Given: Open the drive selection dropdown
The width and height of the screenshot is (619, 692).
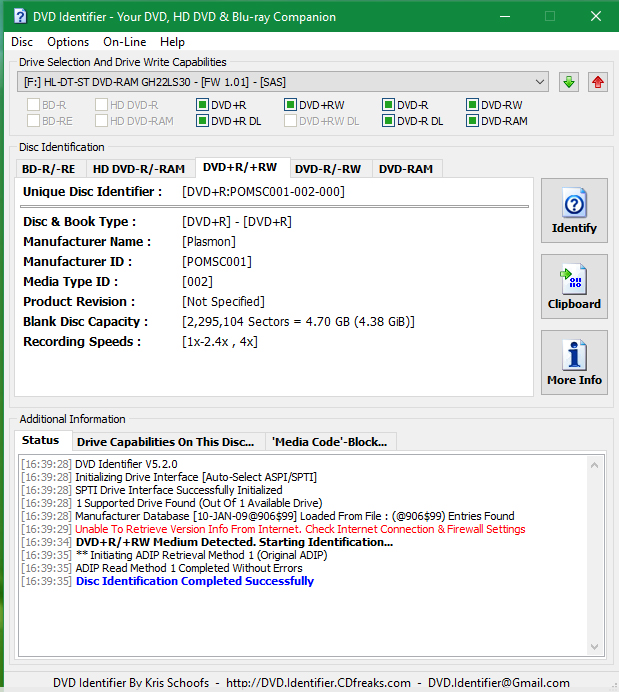Looking at the screenshot, I should point(283,82).
